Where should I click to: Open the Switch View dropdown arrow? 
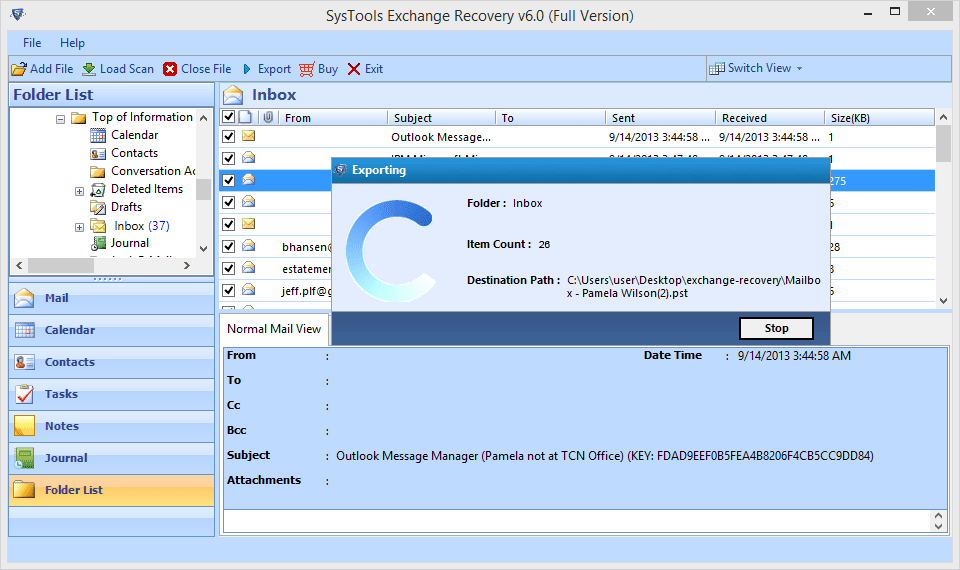tap(799, 69)
